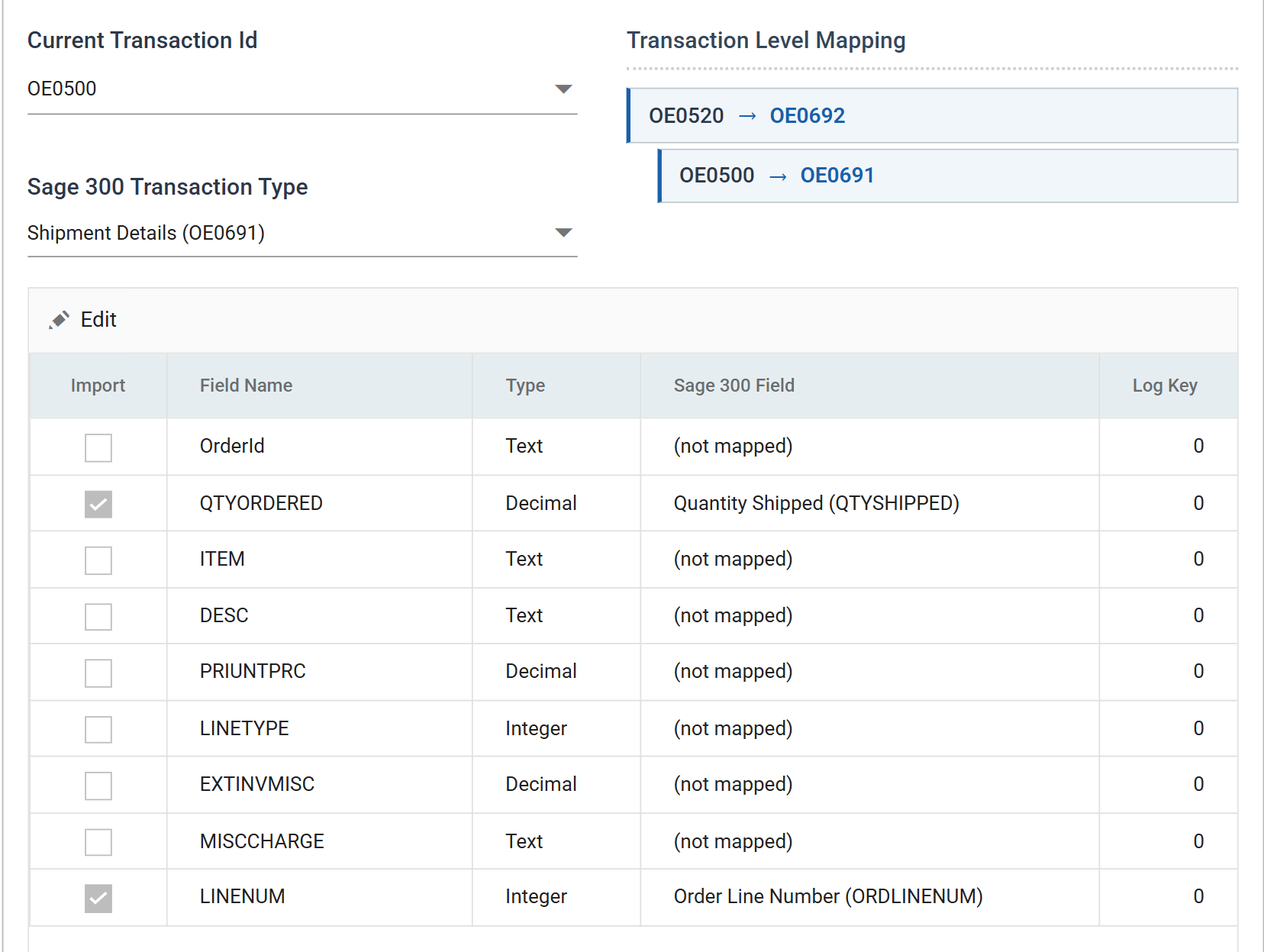Click the OE0500 transaction id field
1264x952 pixels.
[302, 89]
